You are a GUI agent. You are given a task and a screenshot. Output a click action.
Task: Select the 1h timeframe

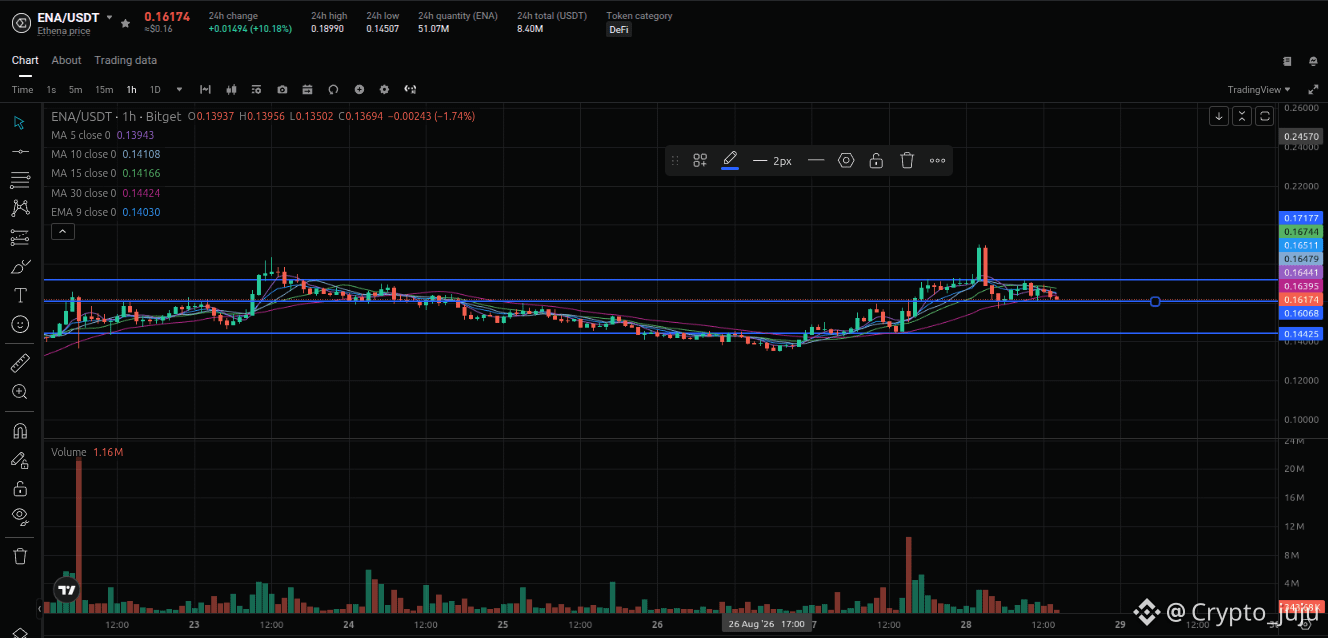(x=131, y=89)
